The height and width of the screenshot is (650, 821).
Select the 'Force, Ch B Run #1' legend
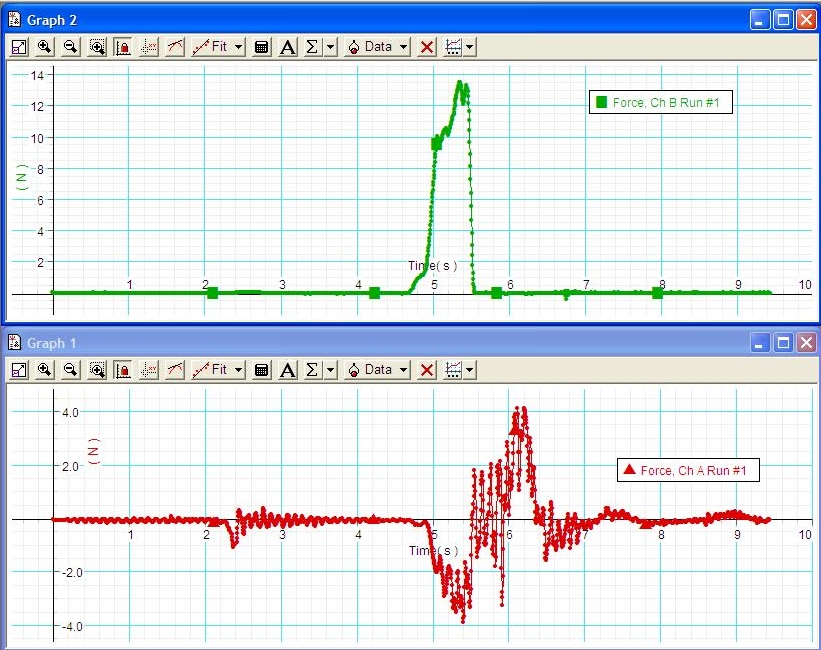[x=661, y=102]
